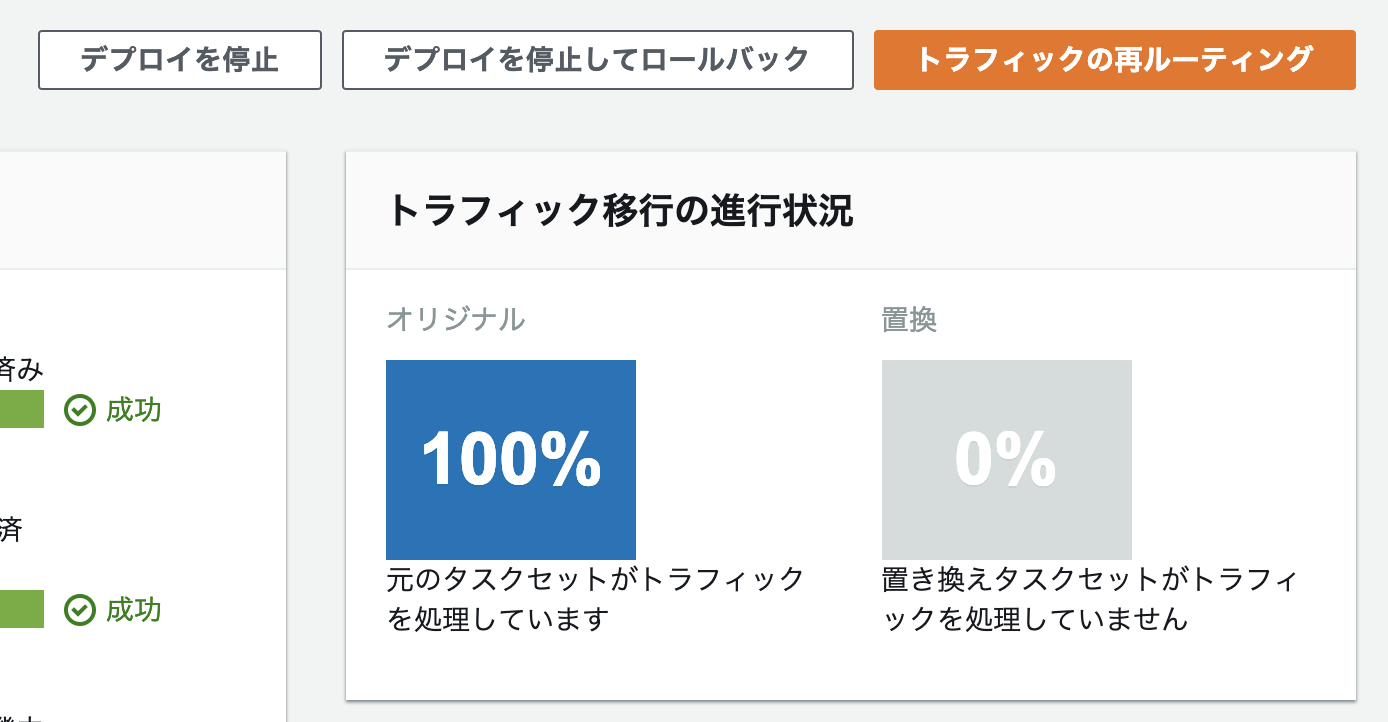
Task: Click the partially visible 済み step text
Action: (x=21, y=369)
